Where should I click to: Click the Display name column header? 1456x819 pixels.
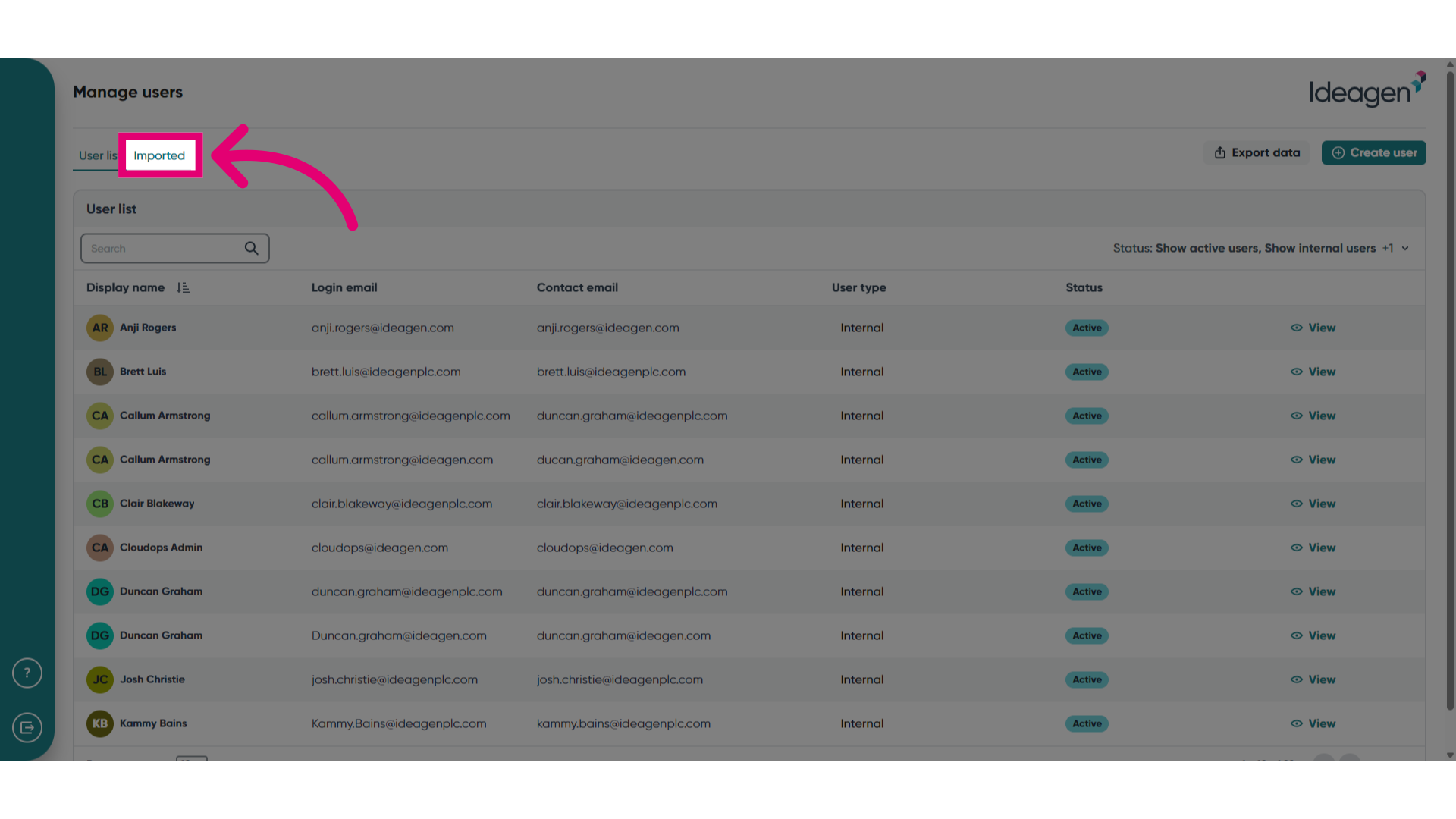125,287
